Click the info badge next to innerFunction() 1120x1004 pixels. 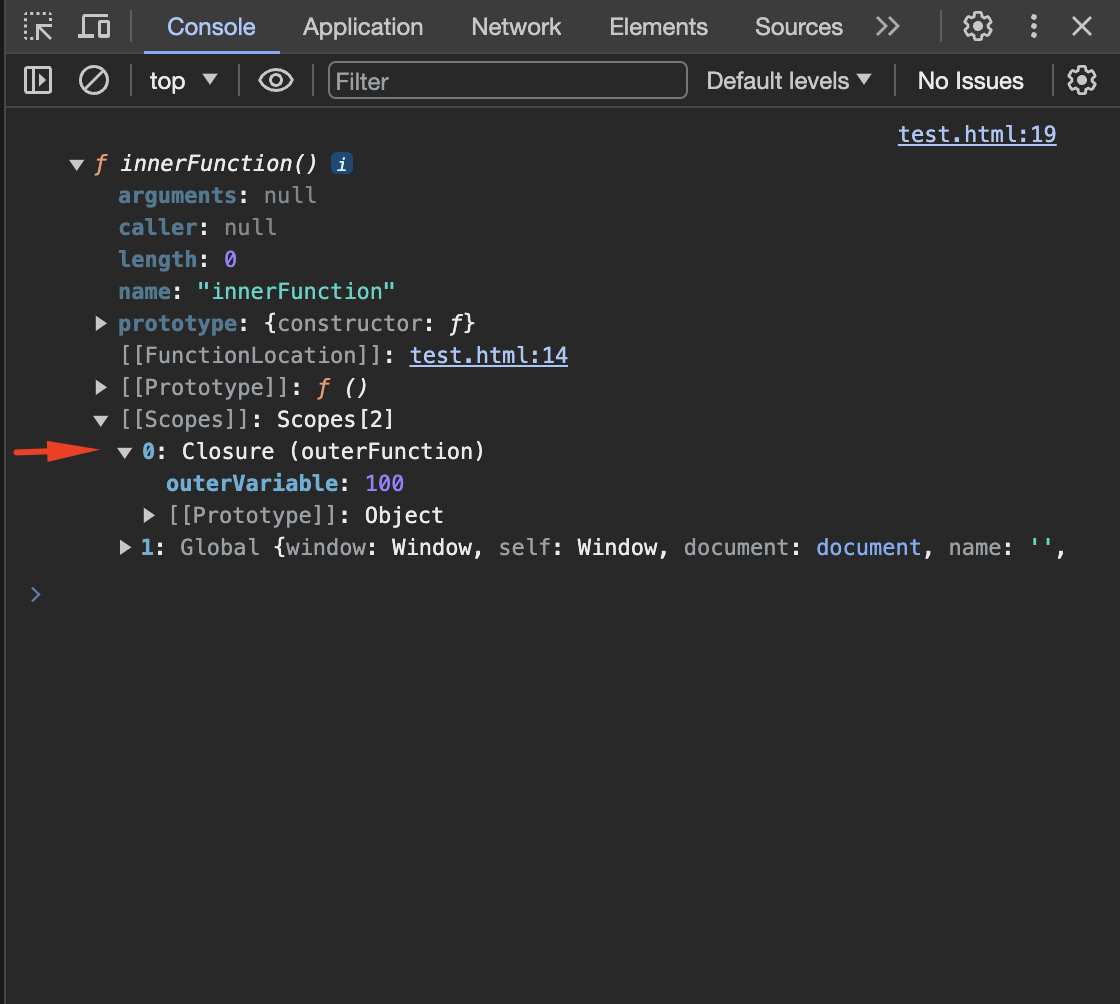coord(342,164)
